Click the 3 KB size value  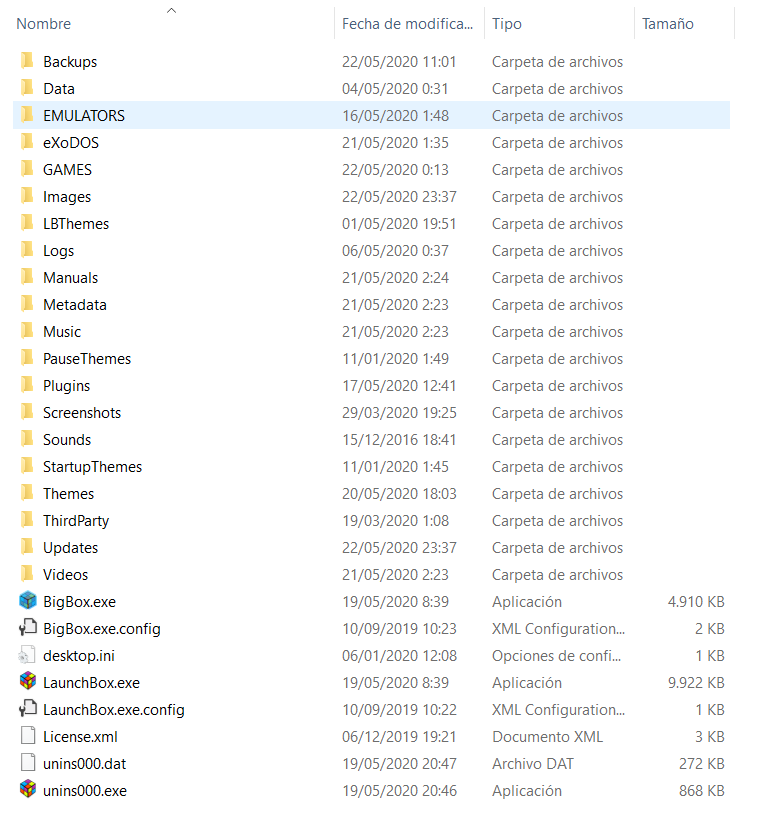710,737
